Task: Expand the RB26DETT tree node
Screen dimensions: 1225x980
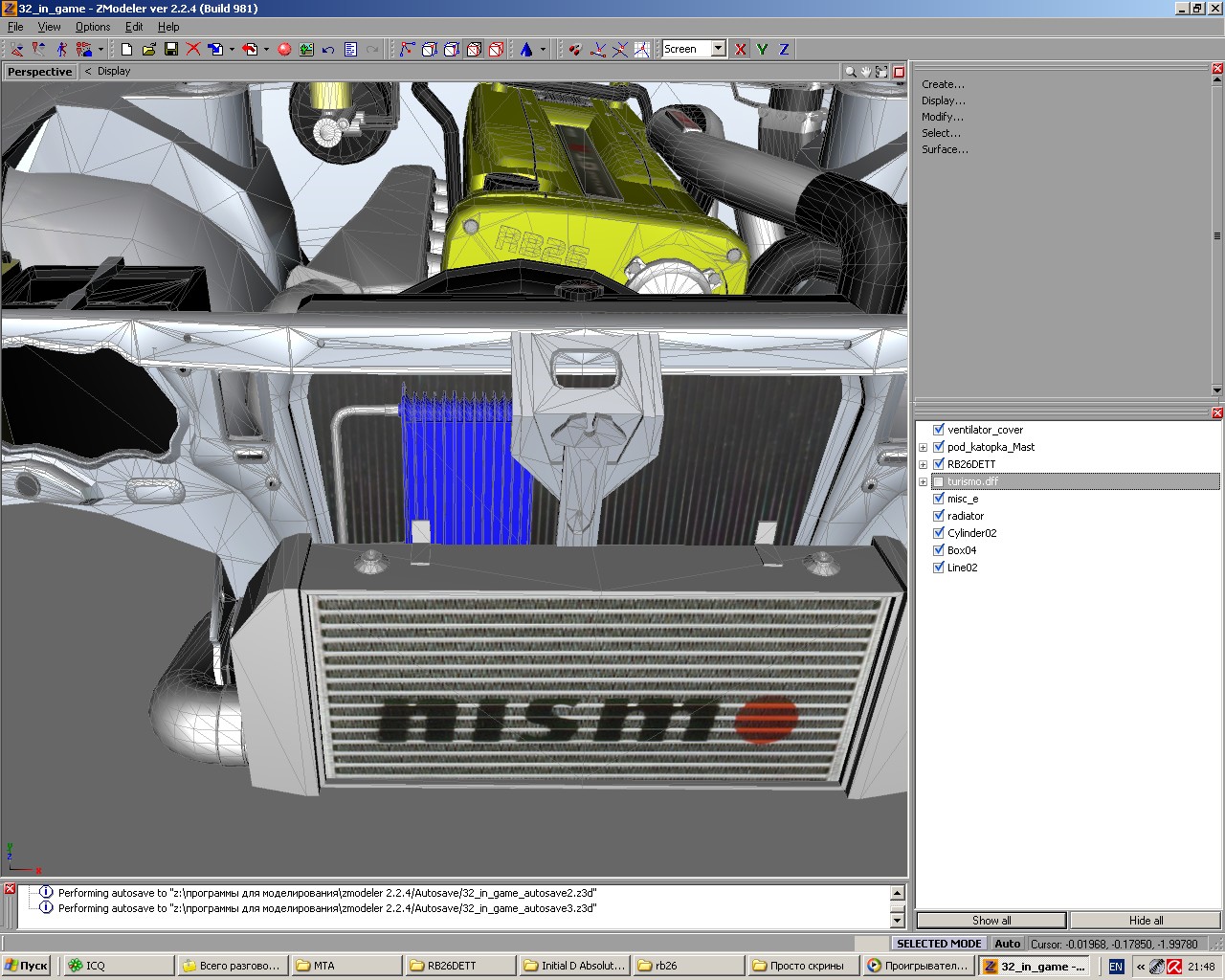Action: click(x=924, y=464)
